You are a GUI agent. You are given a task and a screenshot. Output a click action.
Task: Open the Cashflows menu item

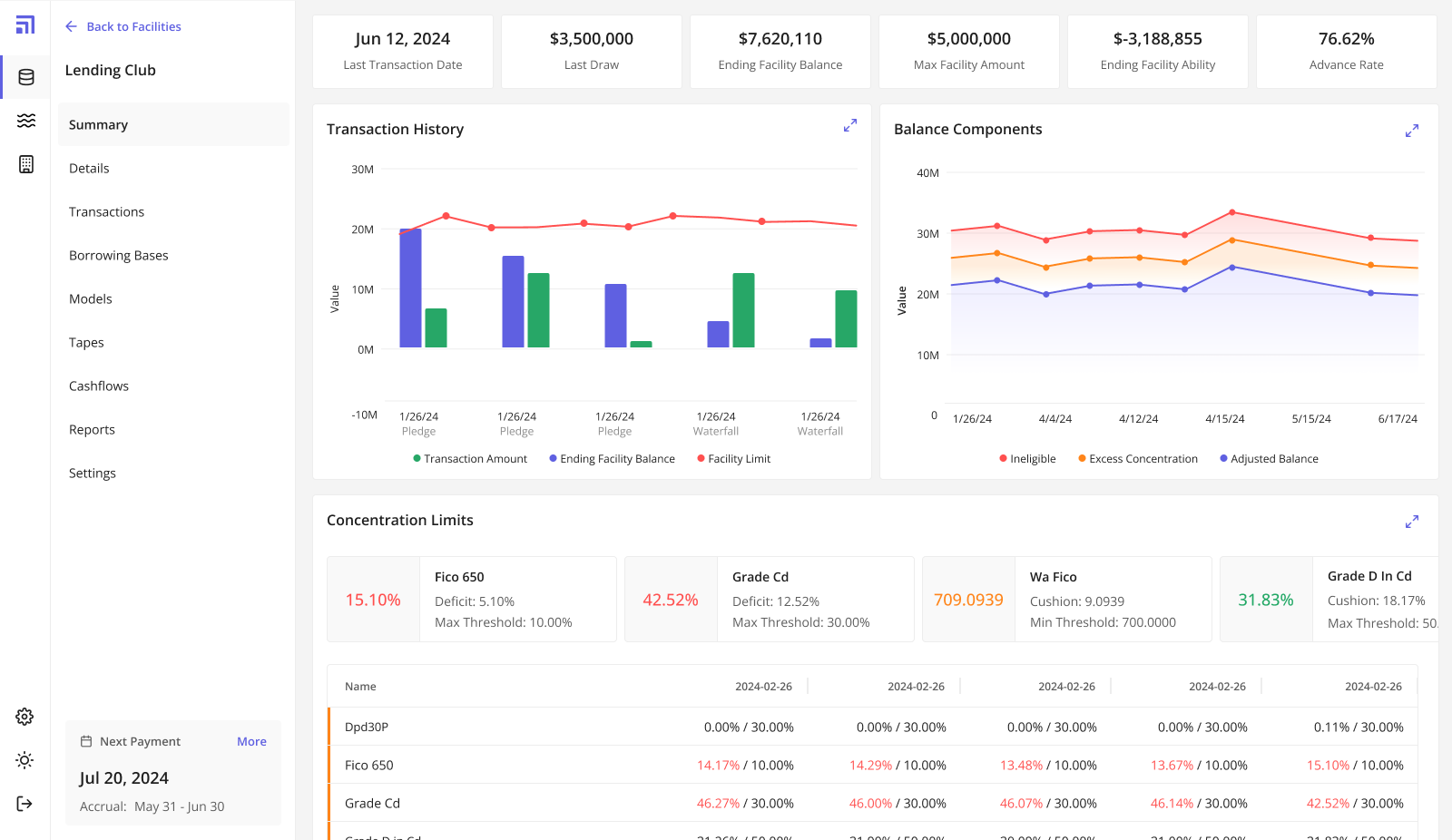pyautogui.click(x=99, y=386)
